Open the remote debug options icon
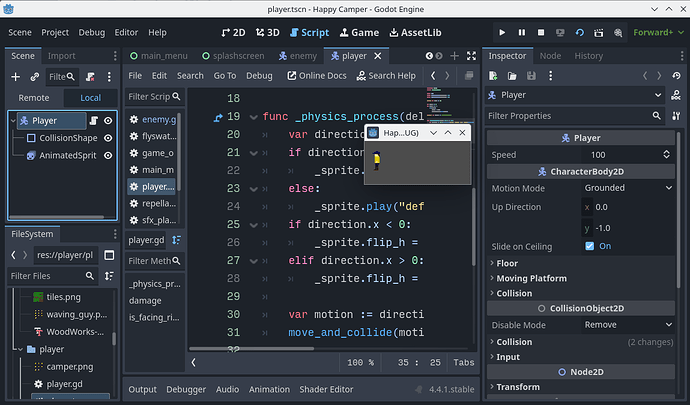 tap(560, 33)
